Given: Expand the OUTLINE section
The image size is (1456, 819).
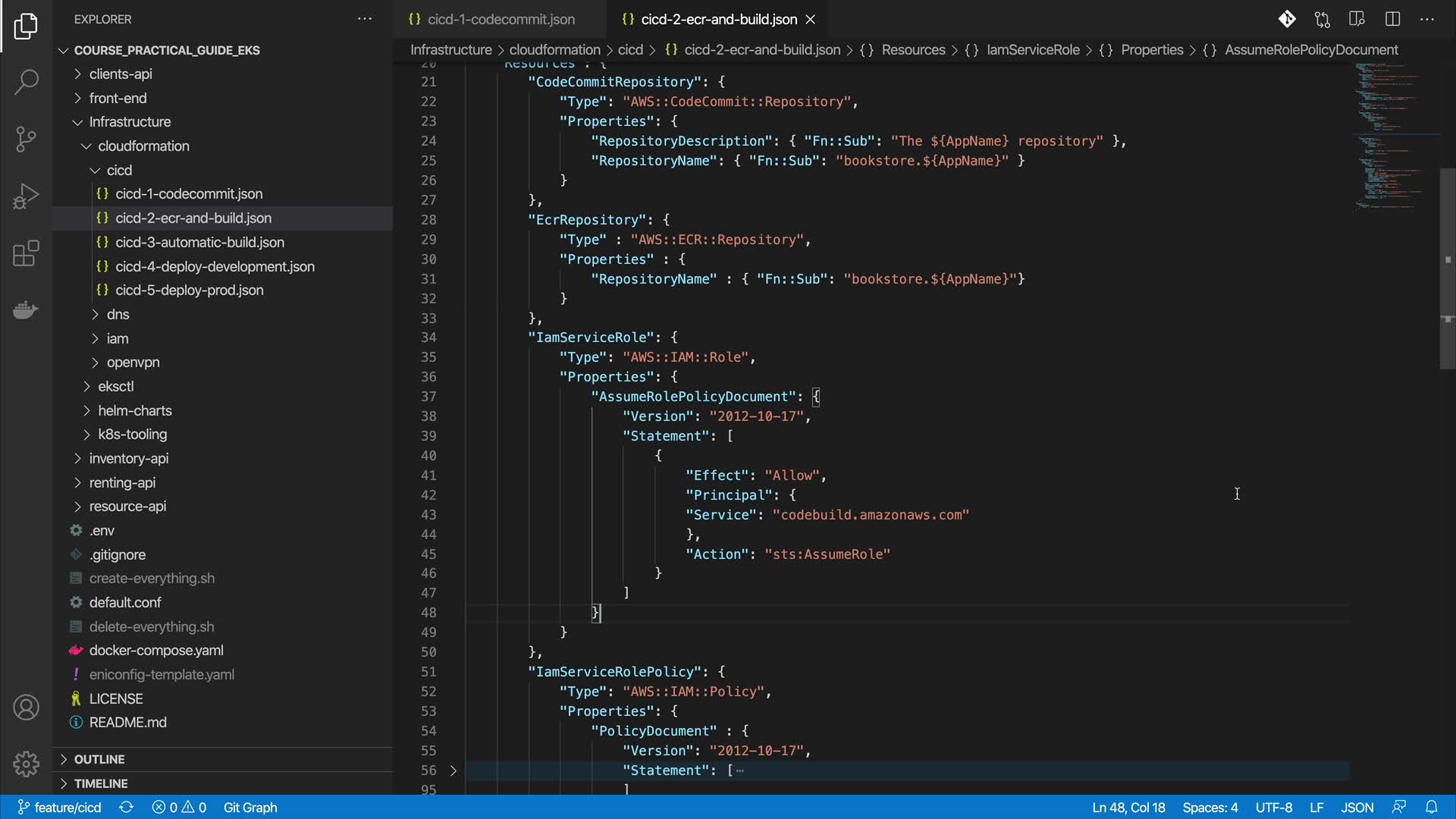Looking at the screenshot, I should pos(99,759).
